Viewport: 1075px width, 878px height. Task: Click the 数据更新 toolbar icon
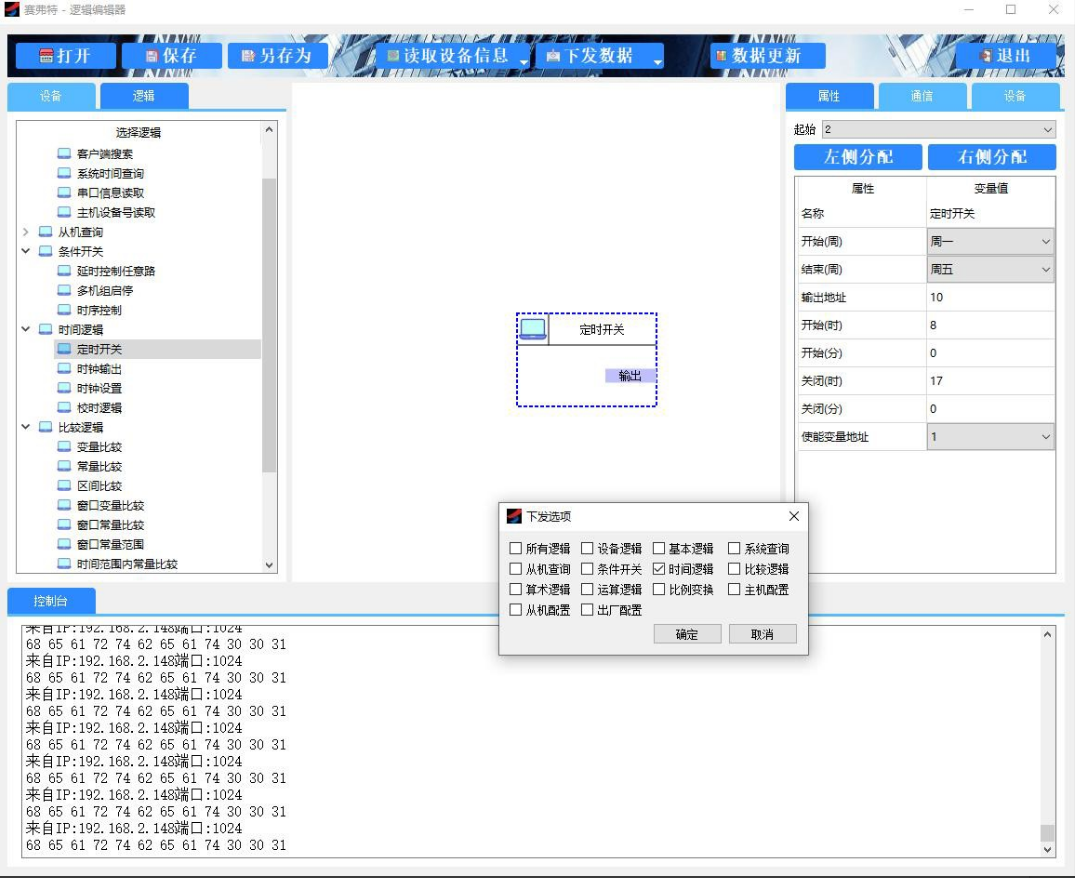point(720,56)
